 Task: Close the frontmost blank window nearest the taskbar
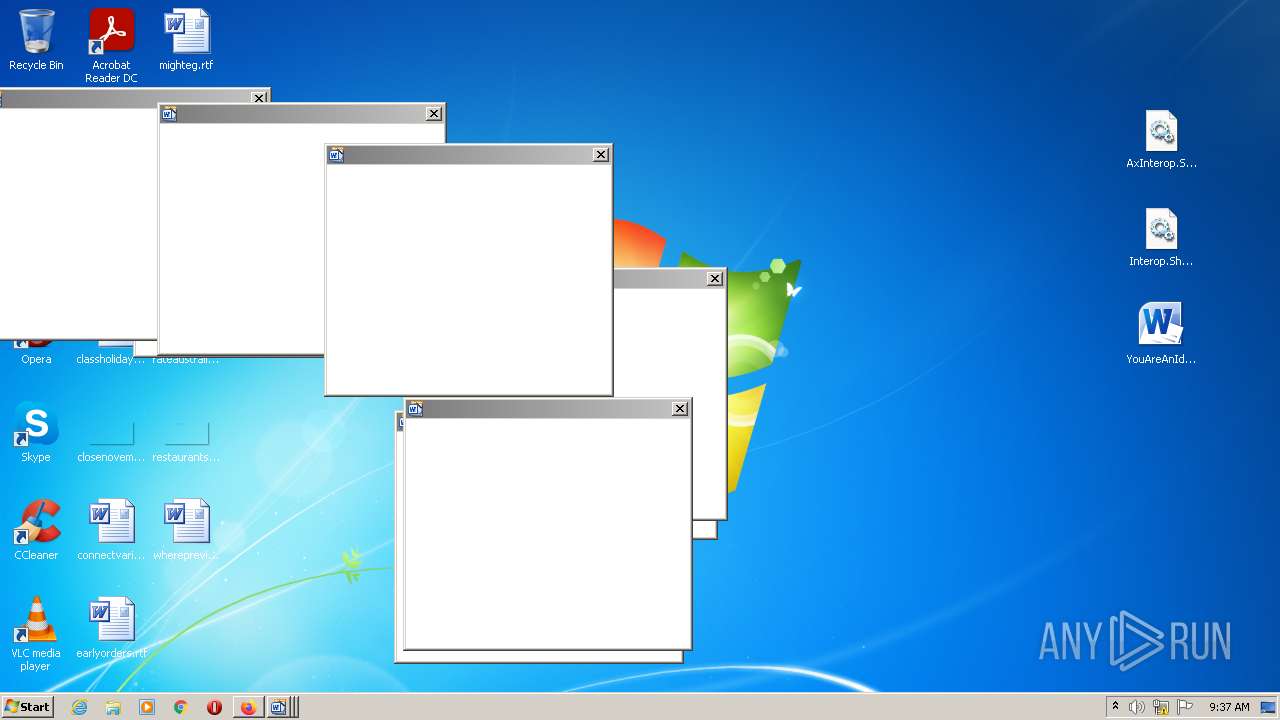coord(679,409)
